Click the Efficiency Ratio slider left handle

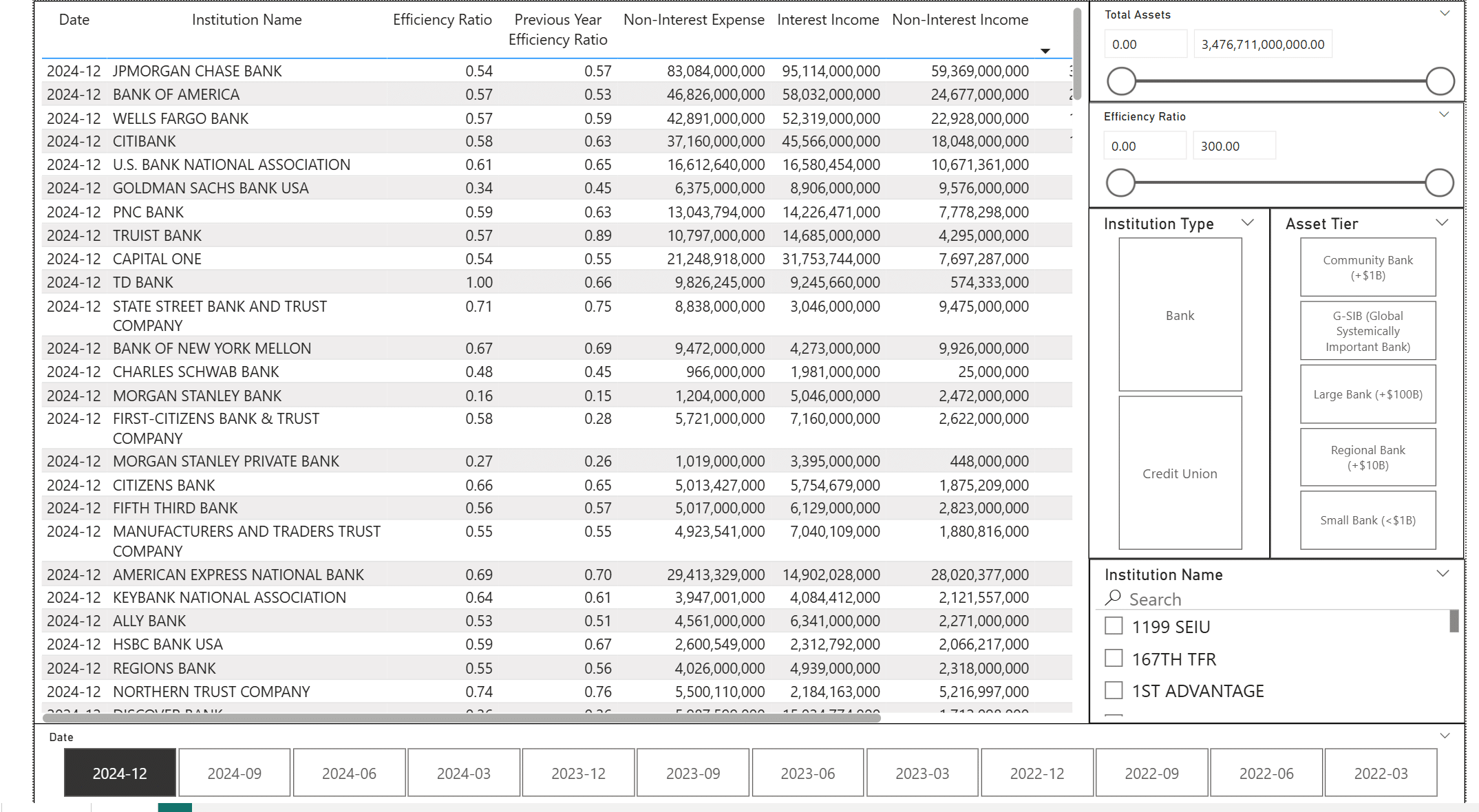point(1120,183)
